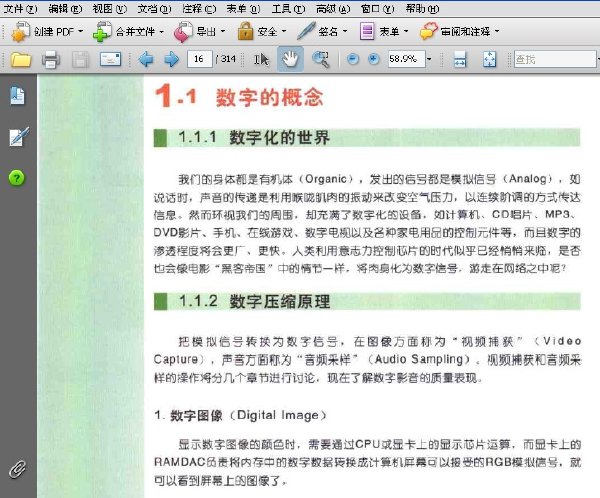Screen dimensions: 600x498
Task: Click the 导出 icon
Action: click(x=183, y=32)
